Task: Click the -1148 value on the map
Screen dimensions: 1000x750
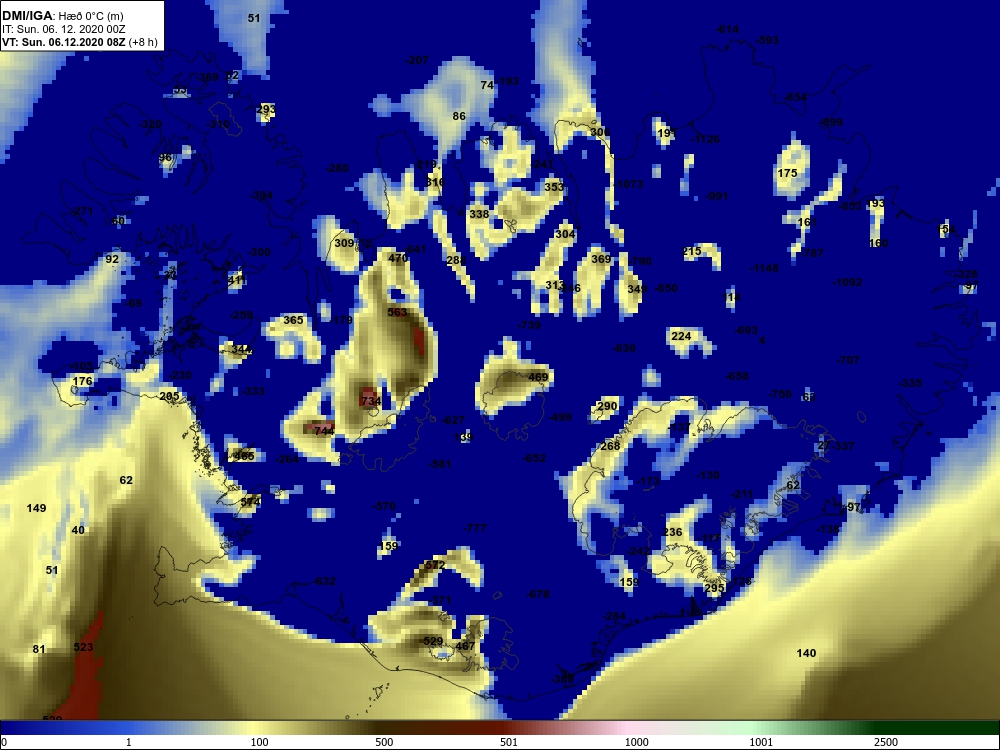Action: pos(764,268)
